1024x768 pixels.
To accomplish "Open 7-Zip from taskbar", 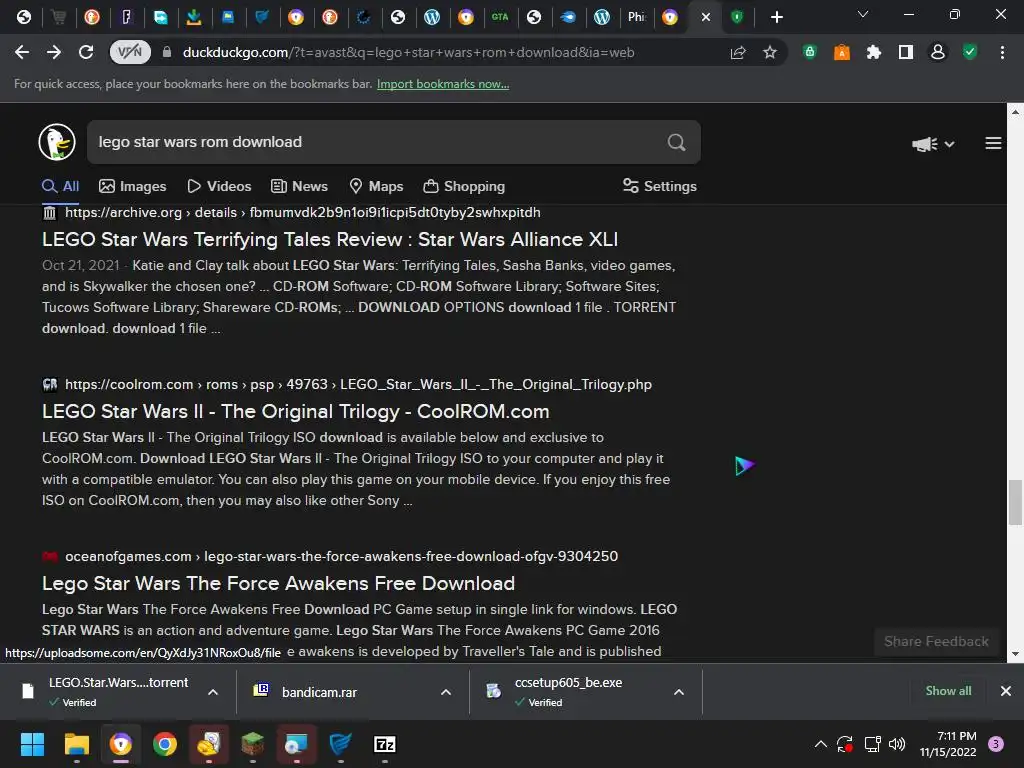I will click(x=385, y=744).
